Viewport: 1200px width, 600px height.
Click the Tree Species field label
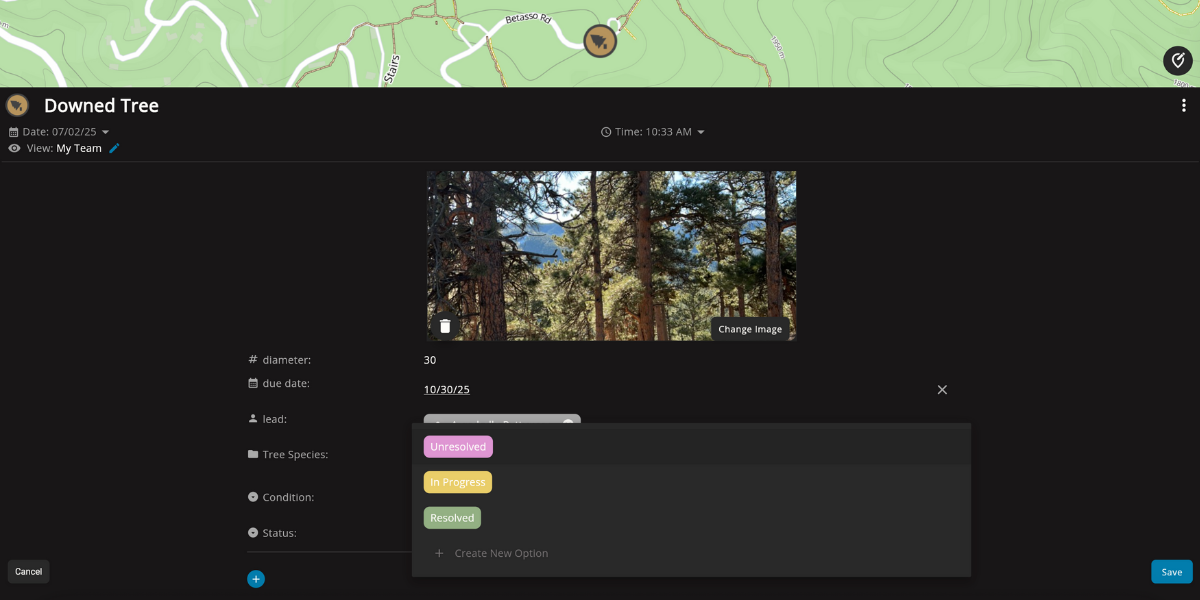click(295, 454)
